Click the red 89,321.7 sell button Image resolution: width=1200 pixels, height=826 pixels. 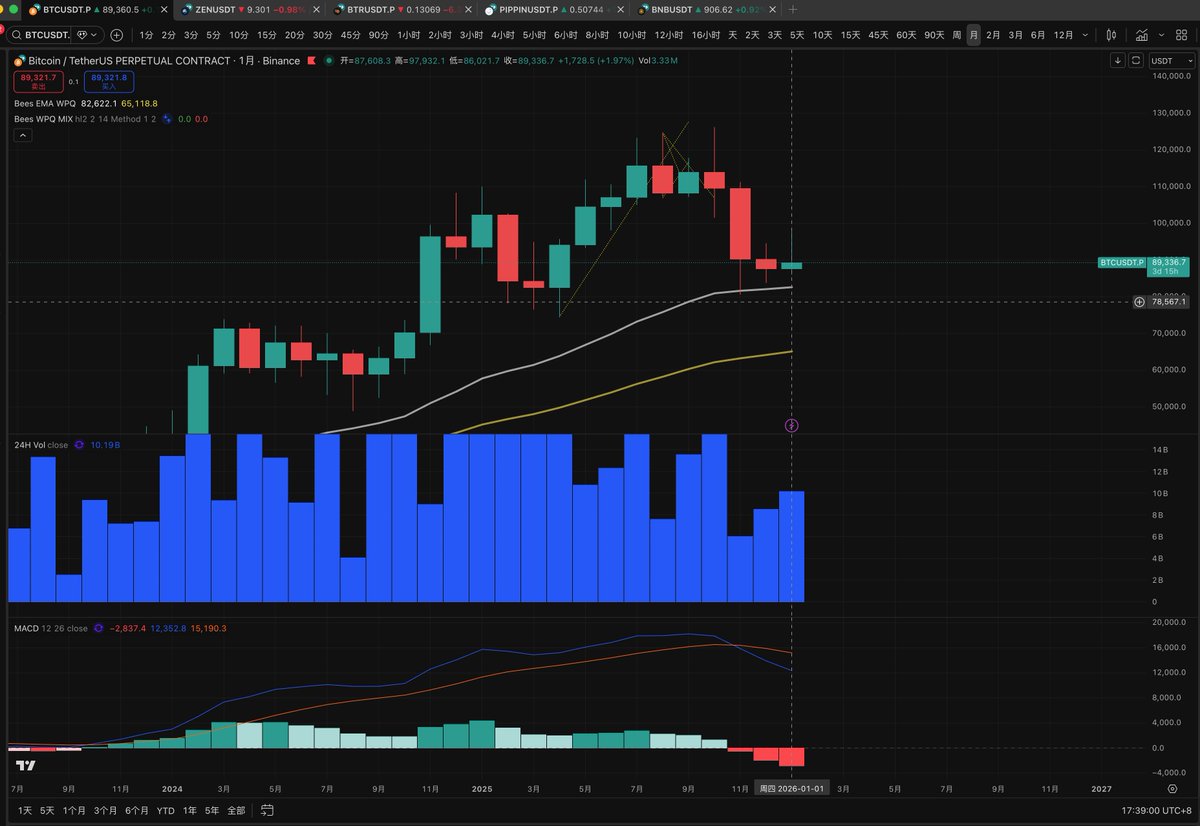tap(38, 81)
